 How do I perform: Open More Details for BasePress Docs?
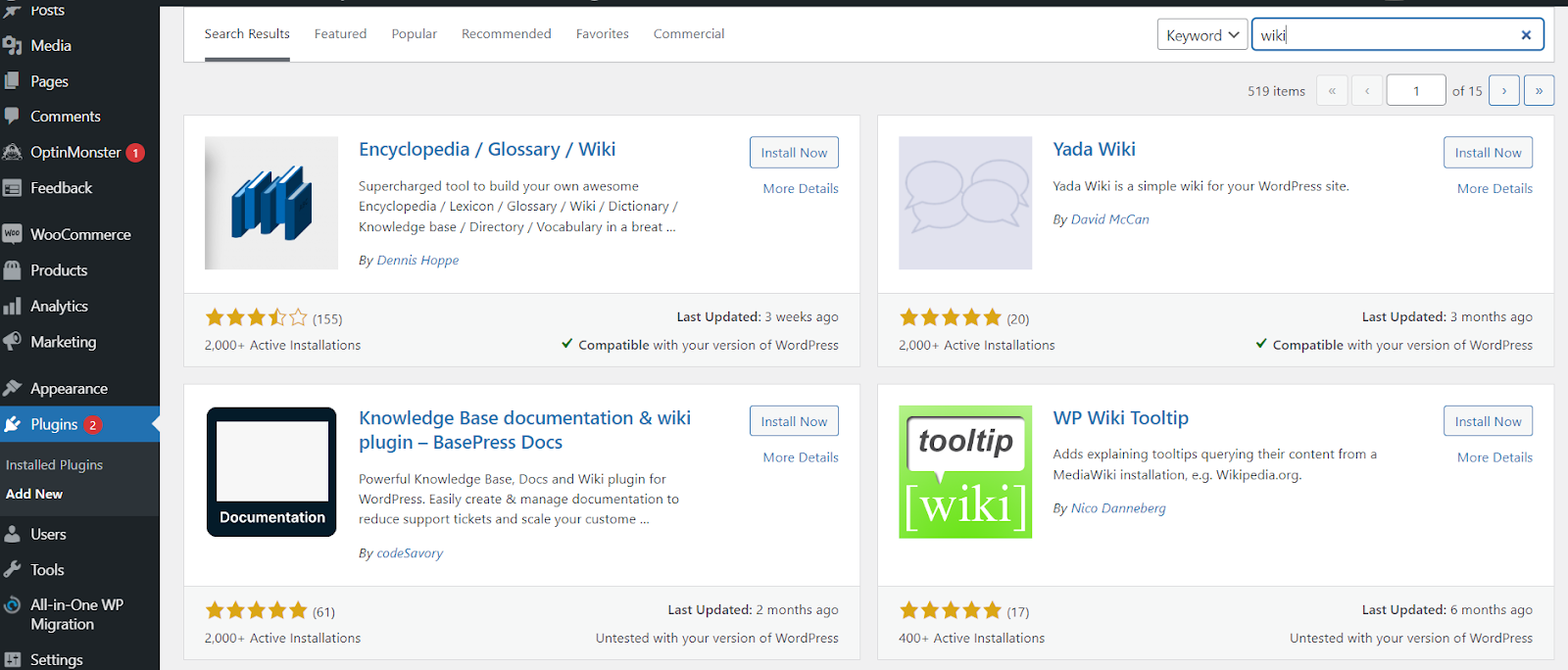pos(801,457)
